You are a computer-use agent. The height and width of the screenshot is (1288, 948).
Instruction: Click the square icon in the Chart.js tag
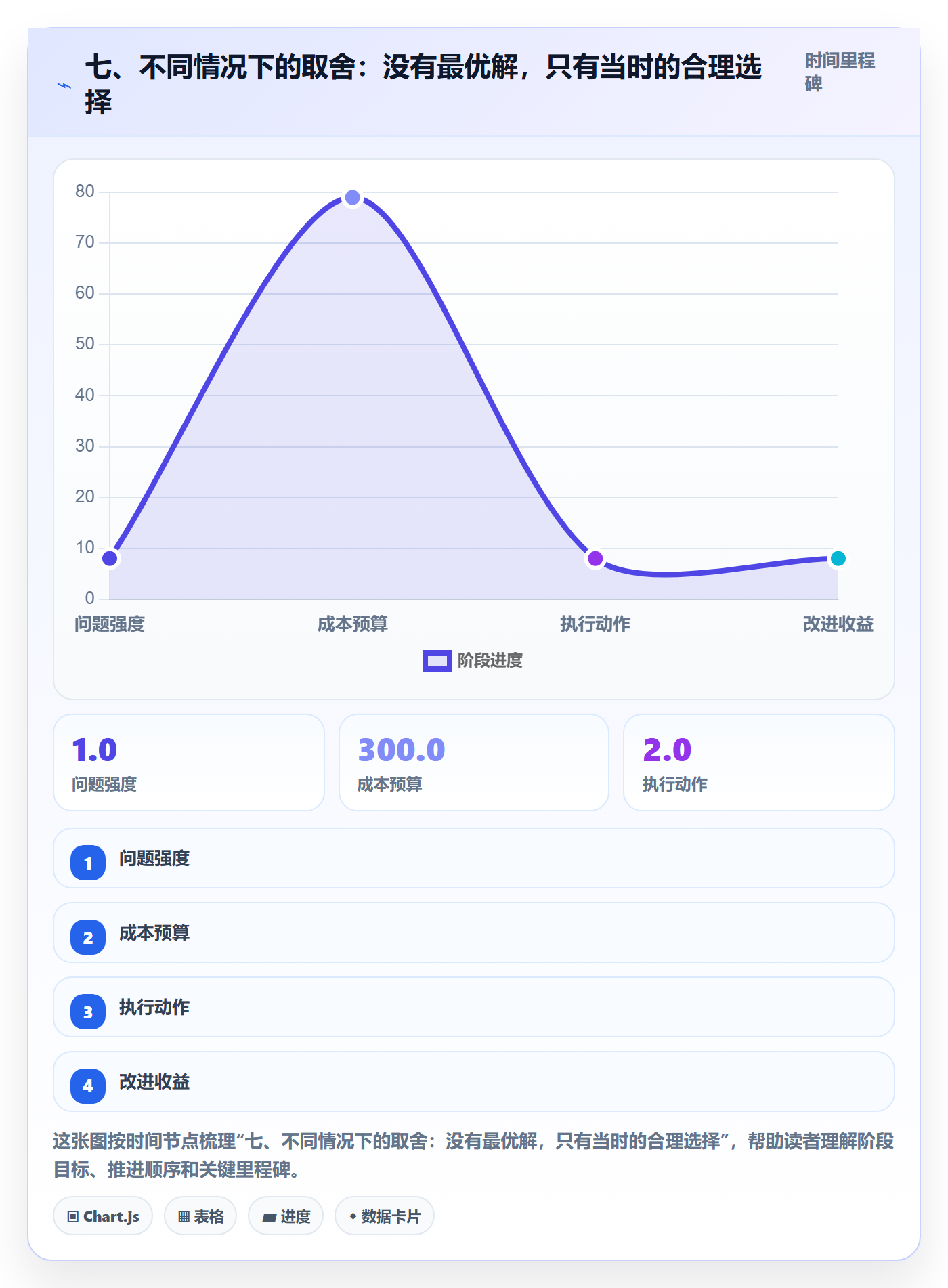click(x=73, y=1217)
